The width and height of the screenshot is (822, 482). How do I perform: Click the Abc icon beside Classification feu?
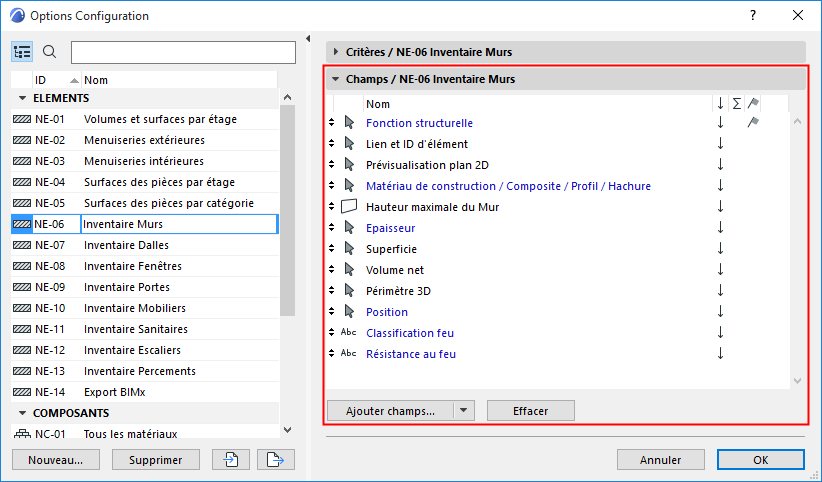pyautogui.click(x=349, y=333)
